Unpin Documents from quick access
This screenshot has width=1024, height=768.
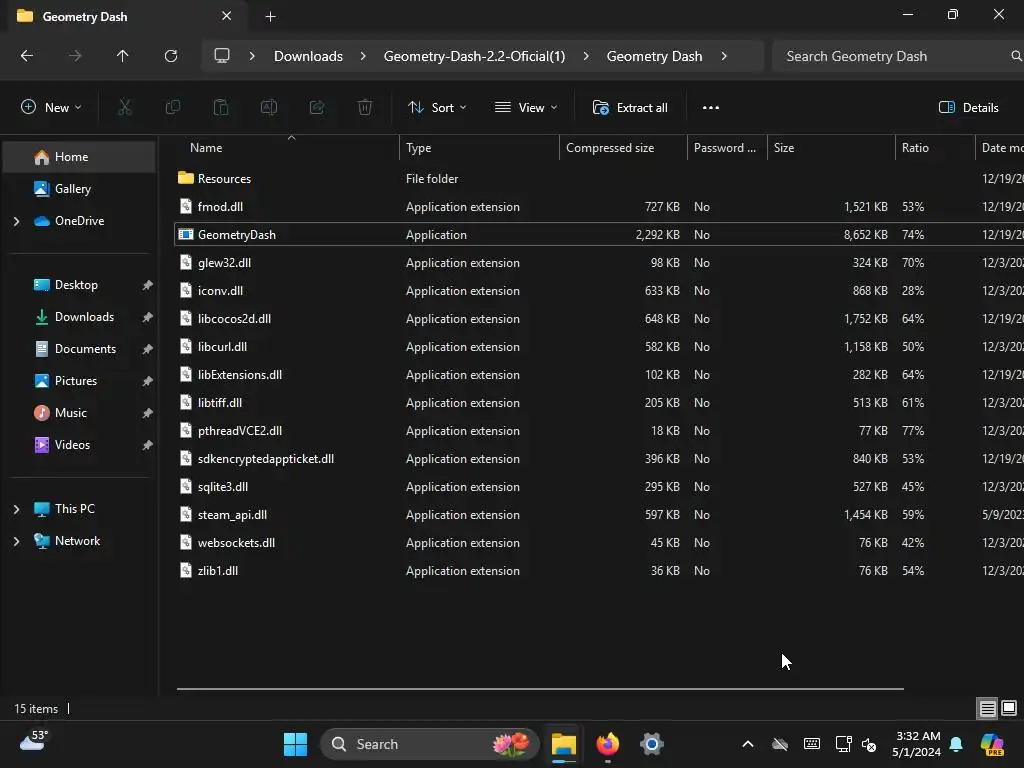point(148,349)
